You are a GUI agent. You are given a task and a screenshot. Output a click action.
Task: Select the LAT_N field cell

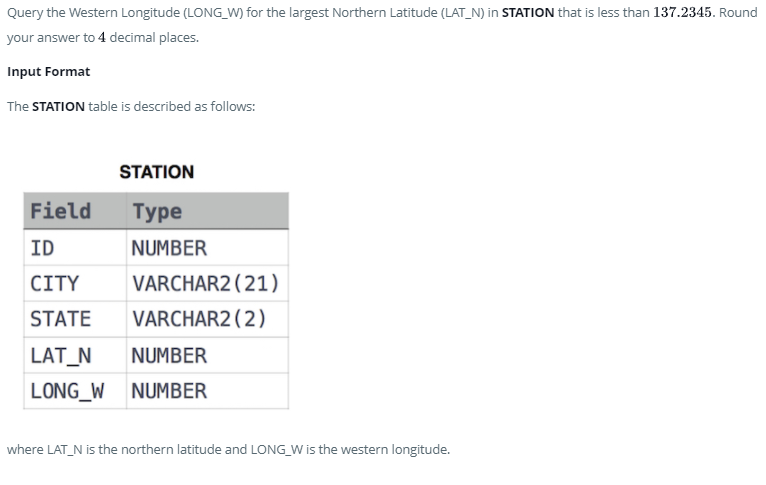(x=75, y=355)
